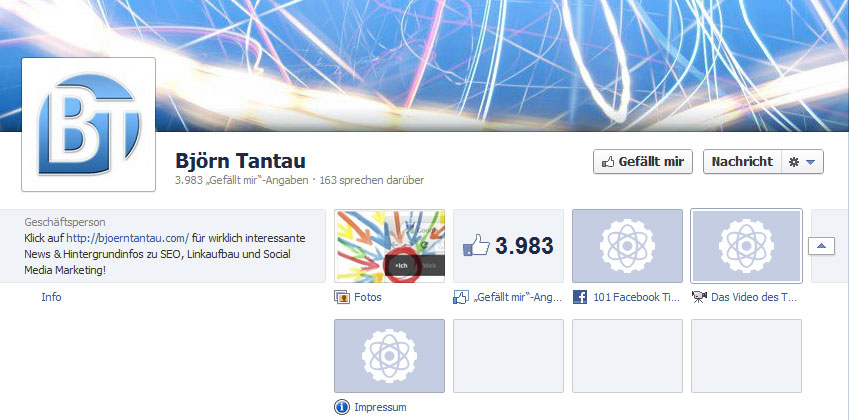Open the Impressum app tile
Viewport: 849px width, 420px height.
coord(389,356)
